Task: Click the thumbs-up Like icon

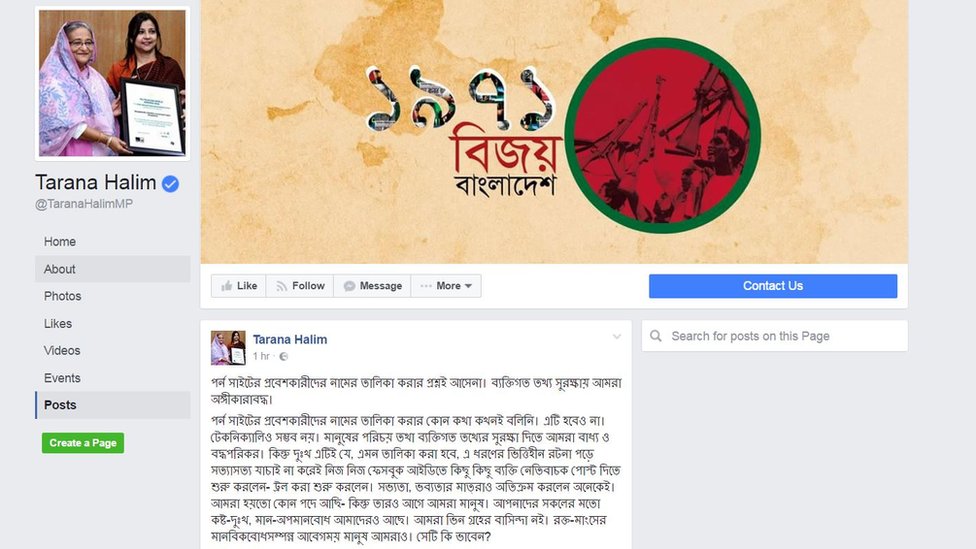Action: pos(227,286)
